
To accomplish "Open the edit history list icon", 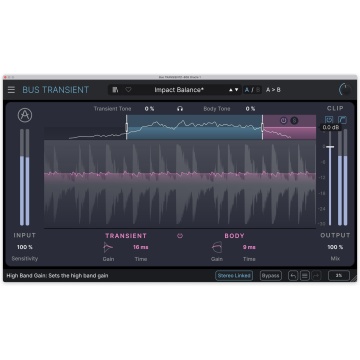I will click(305, 276).
